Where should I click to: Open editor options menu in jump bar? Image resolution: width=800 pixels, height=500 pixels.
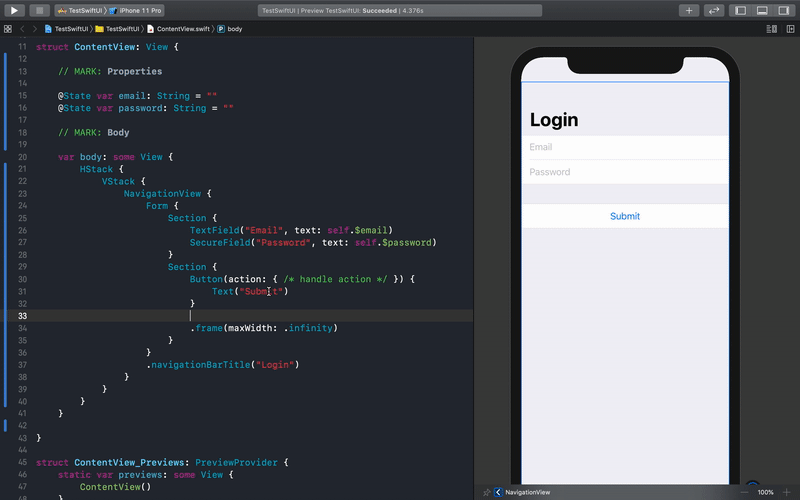click(x=770, y=29)
